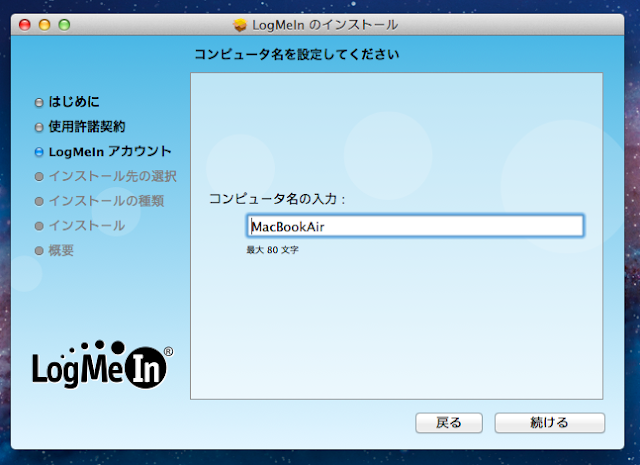Click the LogMeIn logo
This screenshot has width=640, height=465.
(102, 365)
